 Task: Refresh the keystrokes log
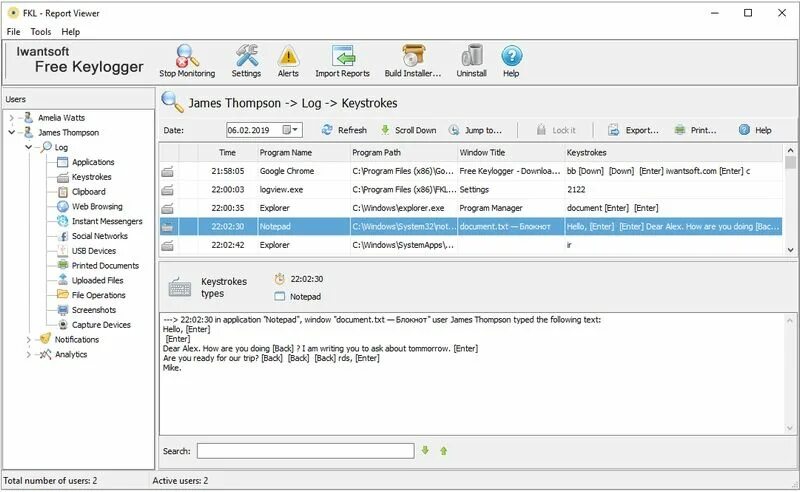344,130
